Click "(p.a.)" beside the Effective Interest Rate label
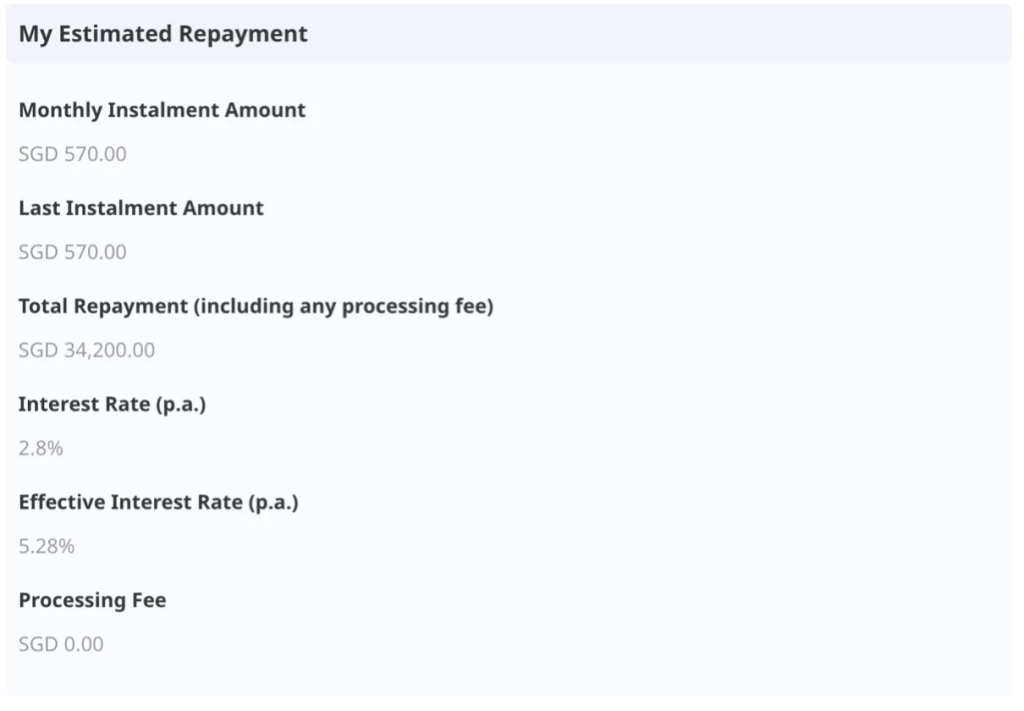Image resolution: width=1024 pixels, height=711 pixels. tap(273, 502)
